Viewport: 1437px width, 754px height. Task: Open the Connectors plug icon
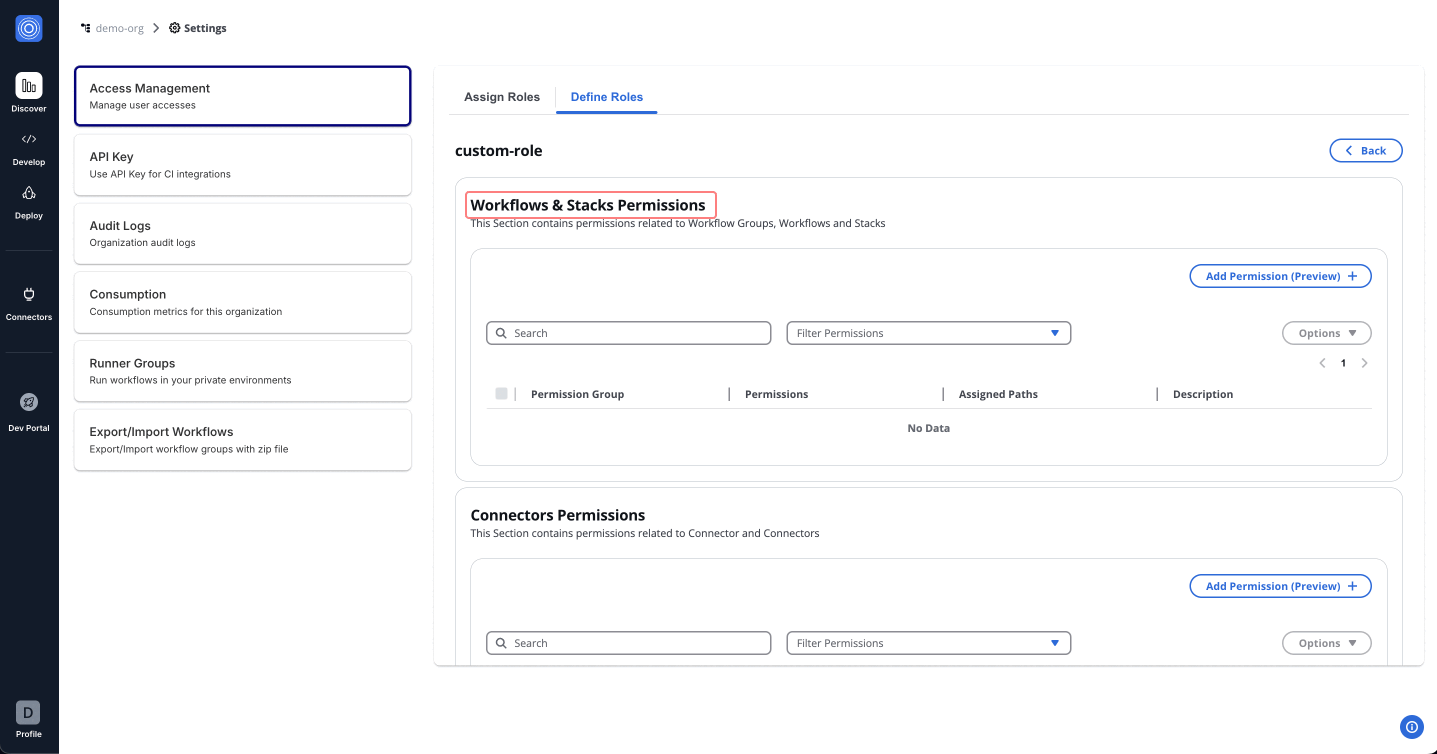point(29,294)
